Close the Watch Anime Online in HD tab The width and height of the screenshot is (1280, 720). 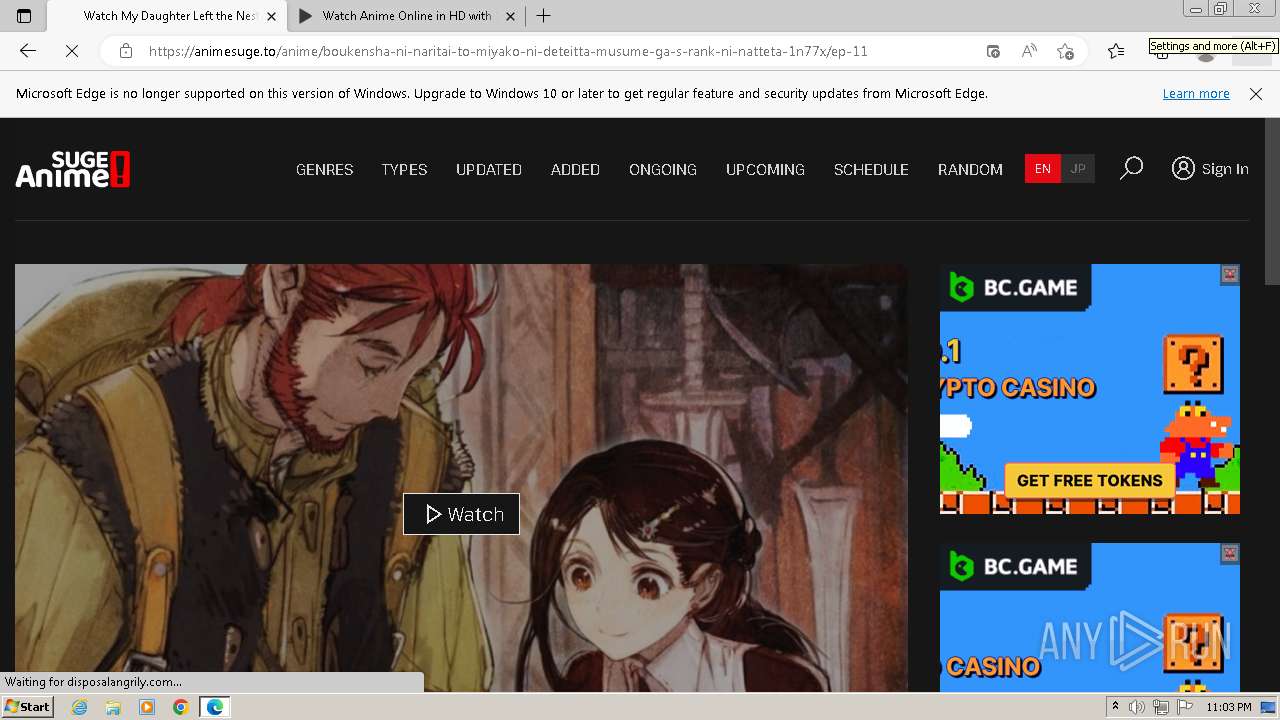[x=511, y=16]
